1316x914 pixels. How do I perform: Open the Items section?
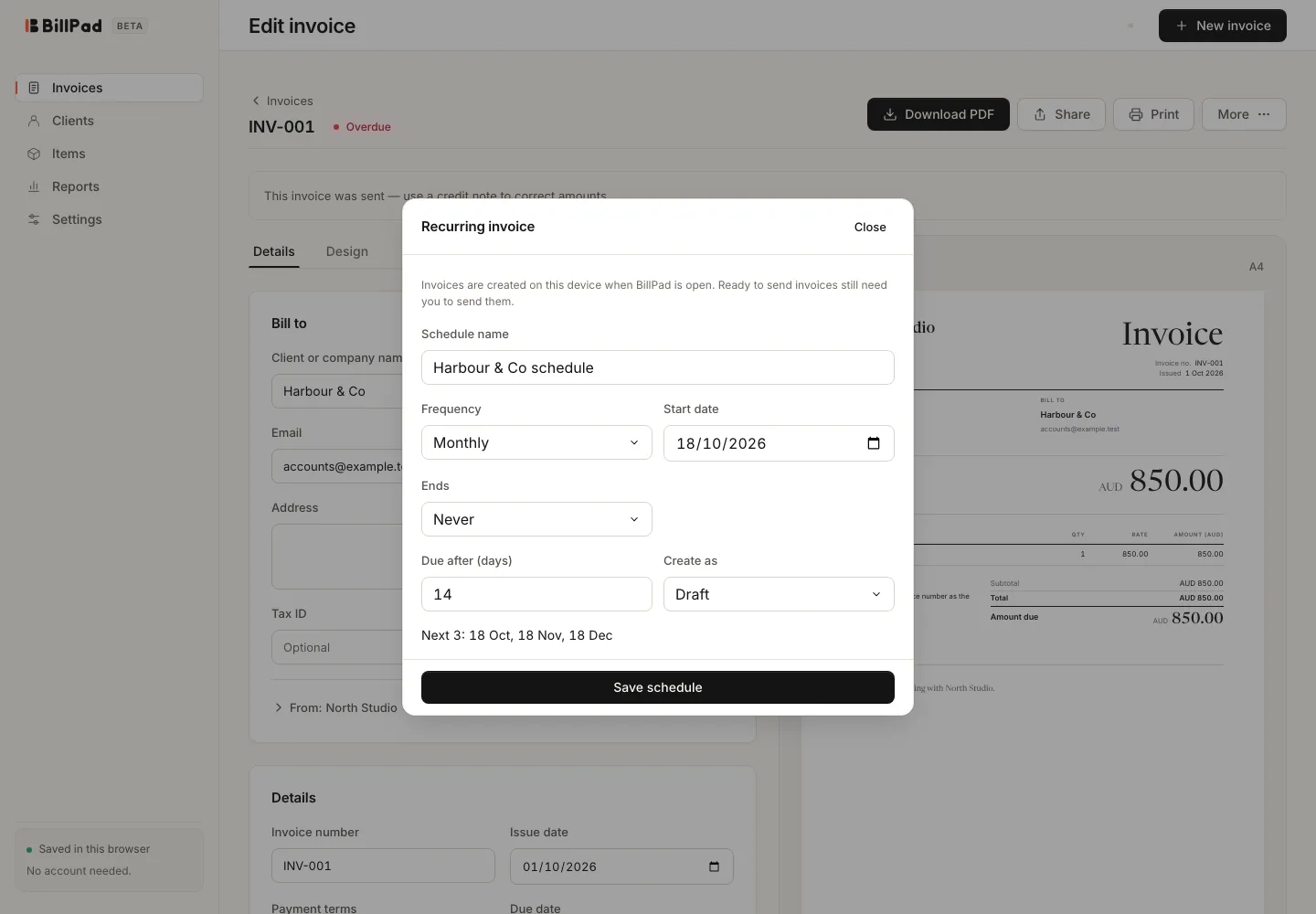coord(109,154)
